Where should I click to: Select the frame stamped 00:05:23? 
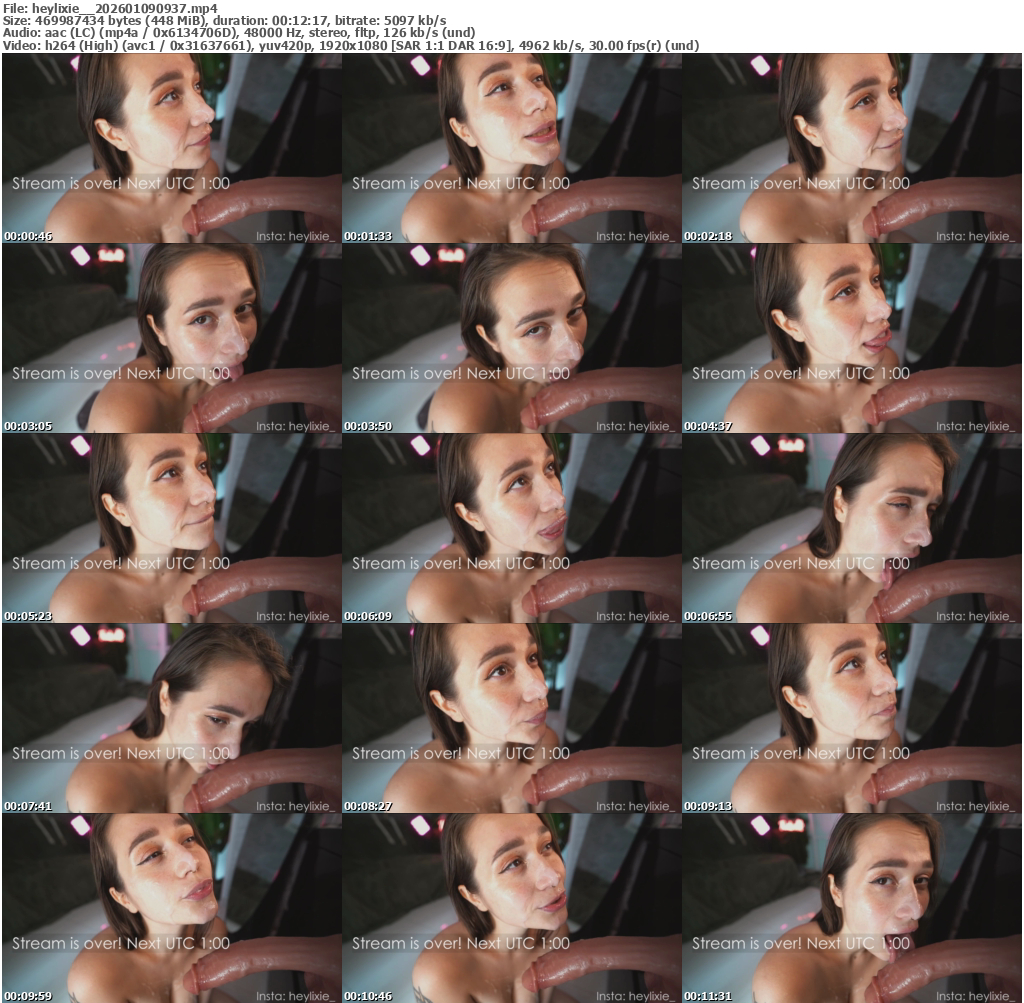point(172,528)
